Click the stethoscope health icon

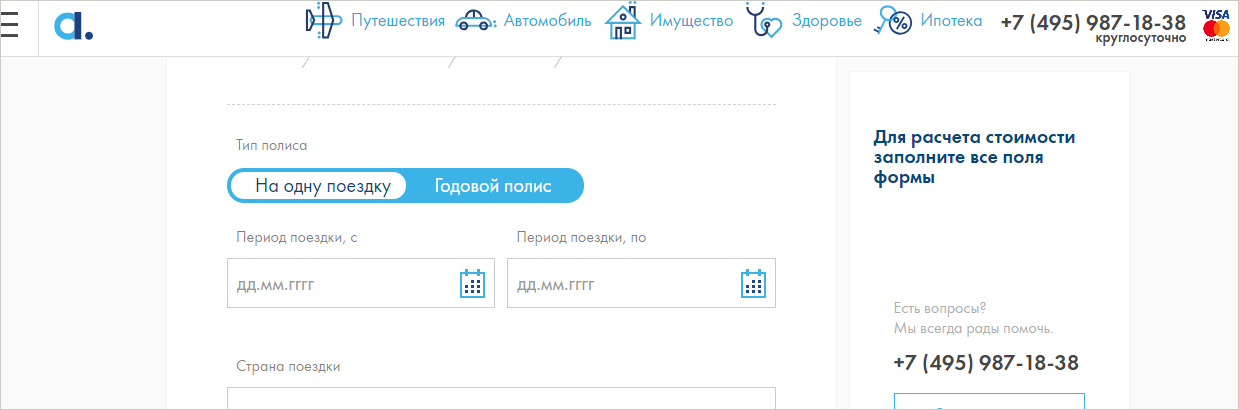click(765, 21)
